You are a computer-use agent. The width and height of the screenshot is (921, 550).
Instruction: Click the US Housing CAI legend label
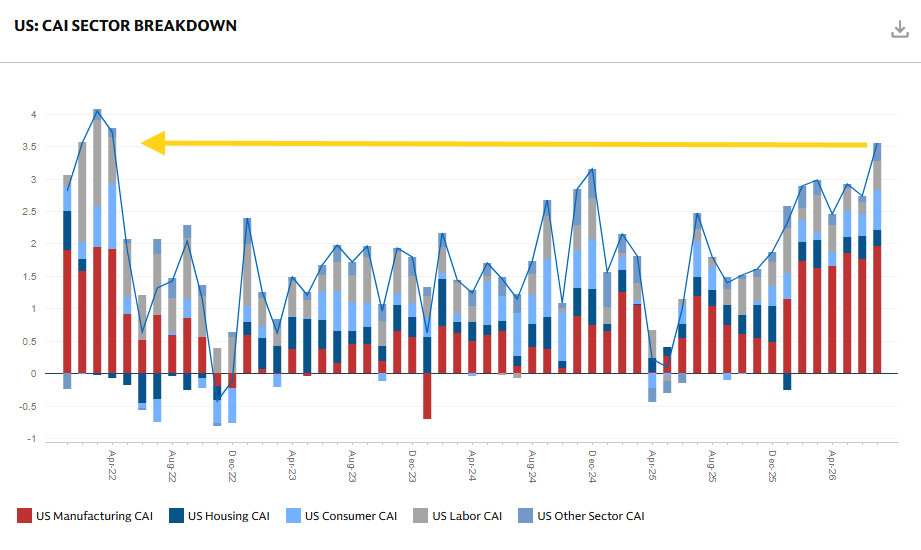(228, 516)
